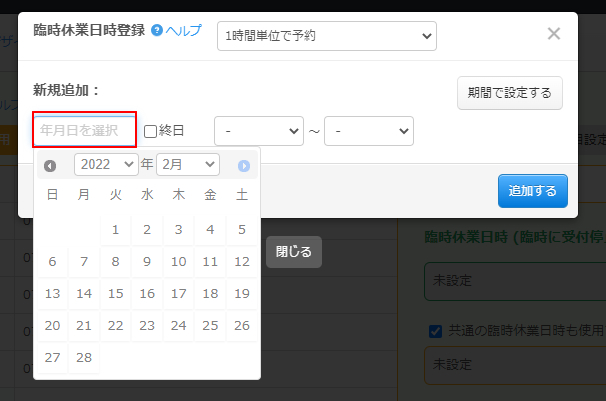Toggle the 終日 all-day checkbox
Screen dimensions: 606x401
(151, 130)
